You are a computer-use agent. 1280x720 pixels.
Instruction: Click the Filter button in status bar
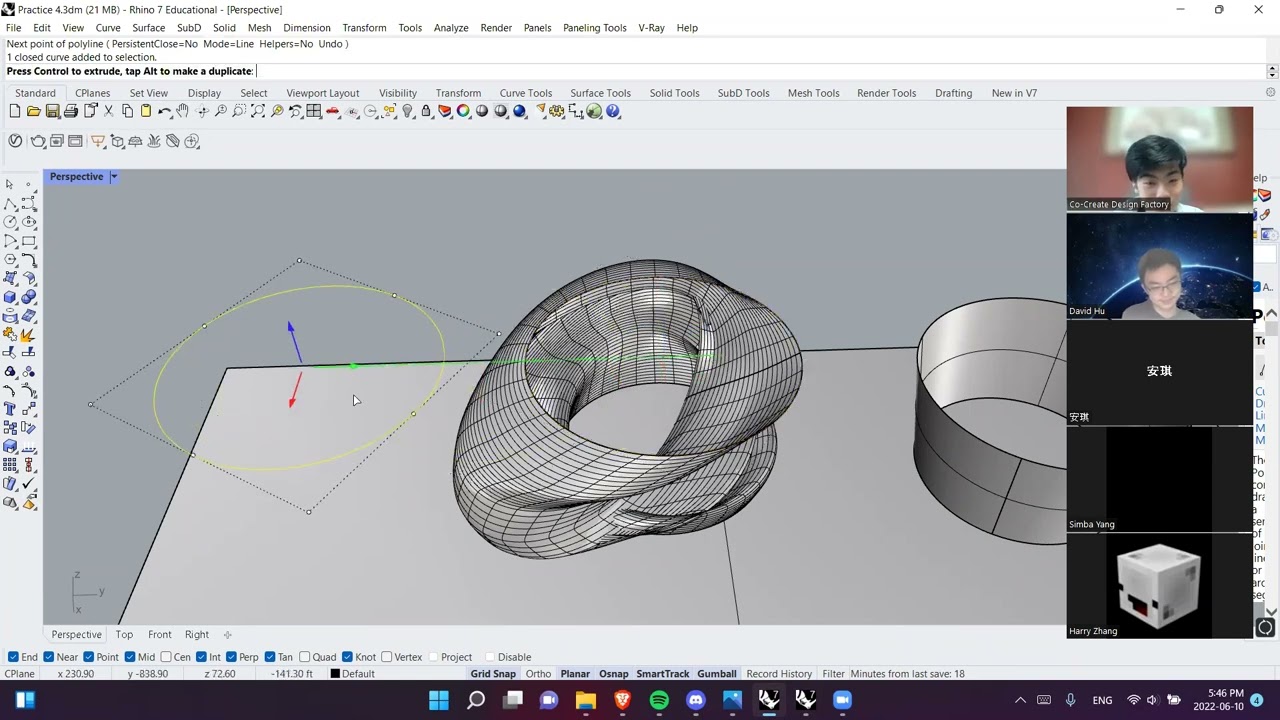[x=833, y=674]
